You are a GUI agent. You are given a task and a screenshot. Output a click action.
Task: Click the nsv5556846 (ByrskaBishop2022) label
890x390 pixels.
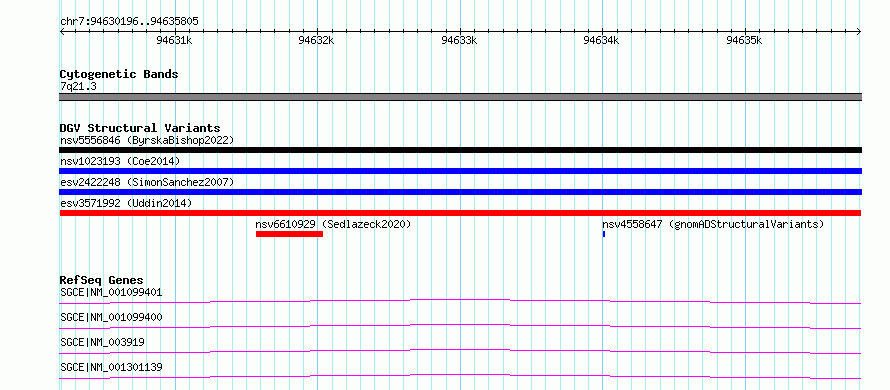click(x=147, y=140)
